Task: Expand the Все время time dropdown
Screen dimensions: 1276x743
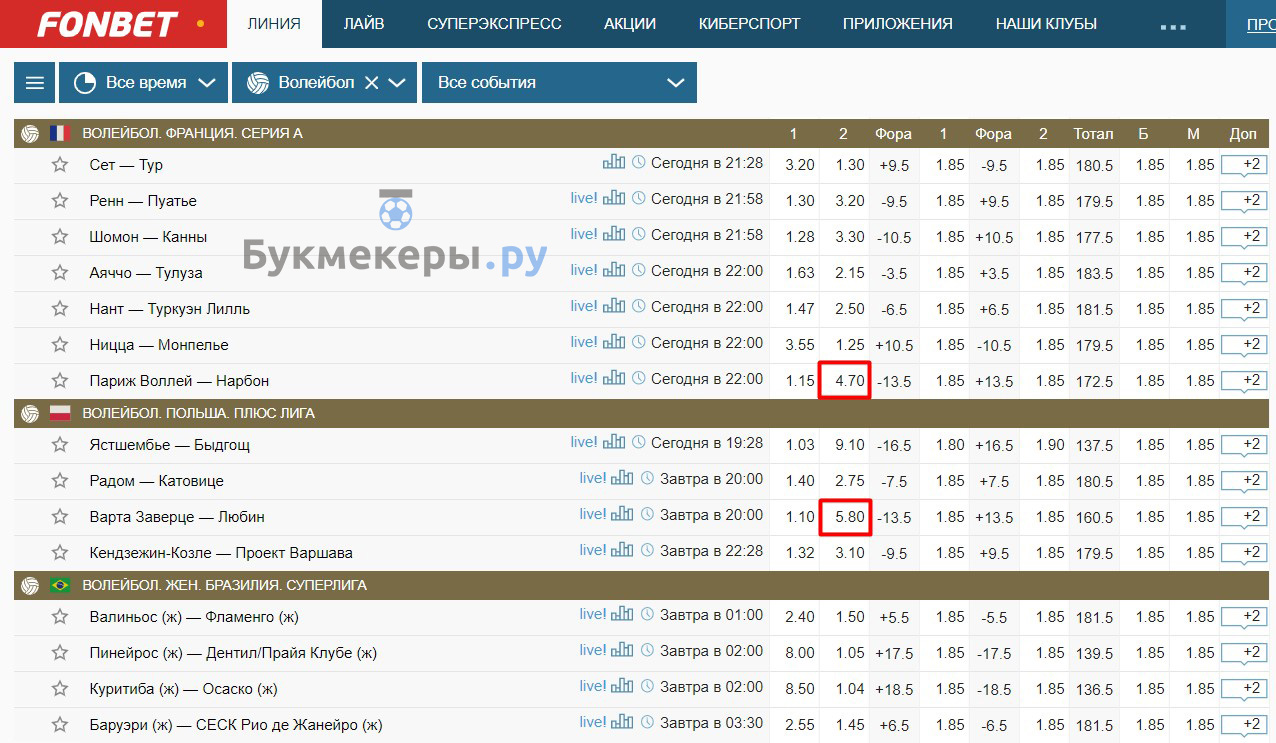Action: point(144,83)
